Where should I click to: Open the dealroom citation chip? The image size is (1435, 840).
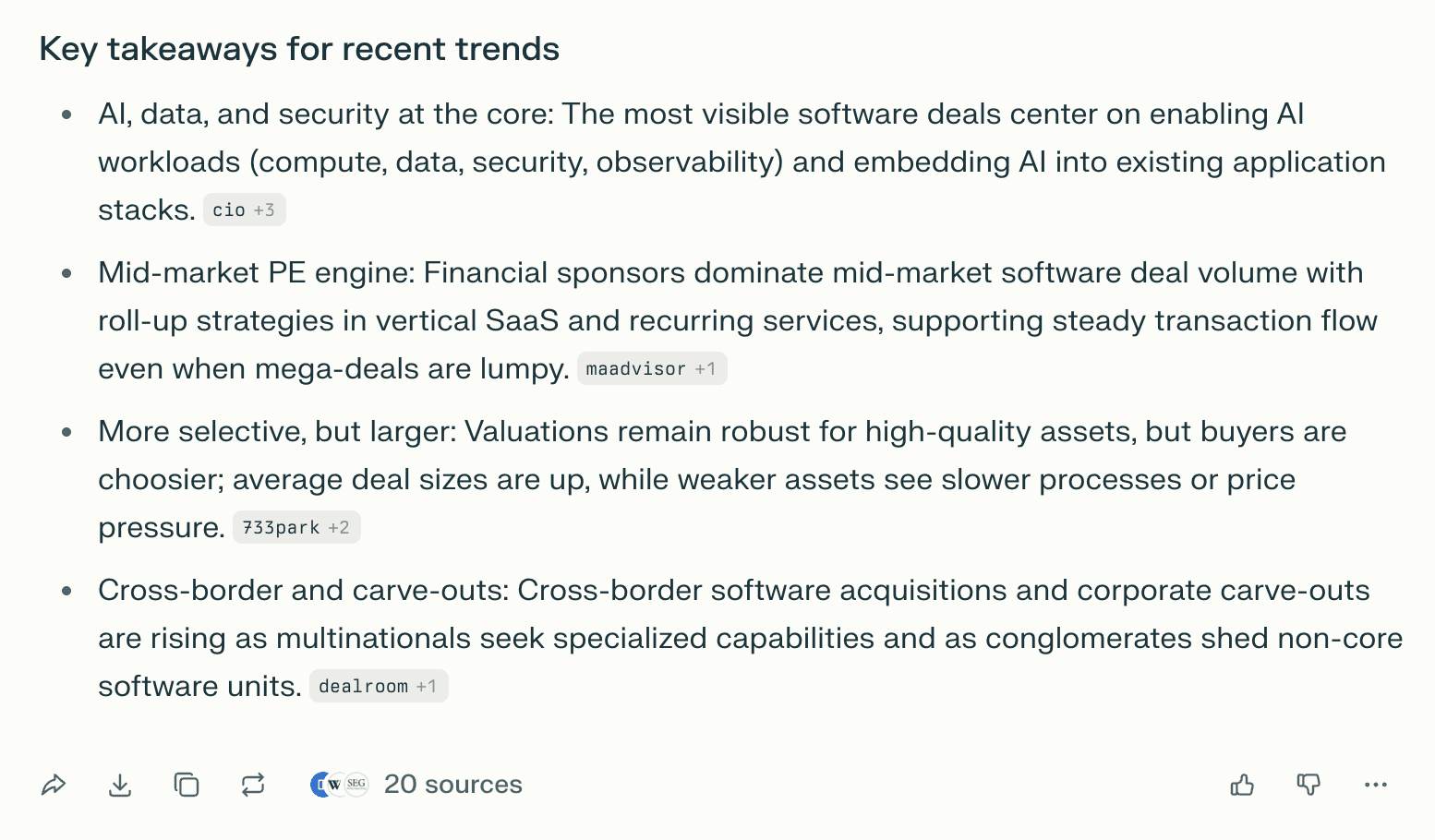pos(364,686)
